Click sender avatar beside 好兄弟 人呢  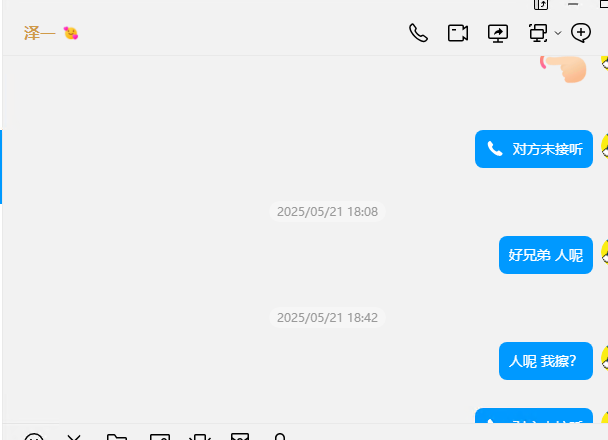(x=605, y=252)
